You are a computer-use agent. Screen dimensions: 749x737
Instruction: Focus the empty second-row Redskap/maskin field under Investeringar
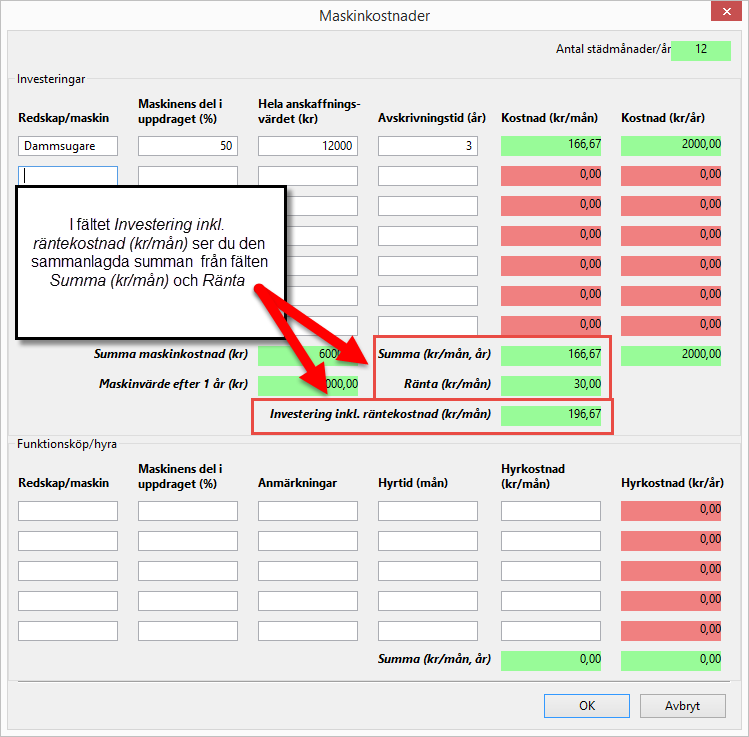(68, 176)
